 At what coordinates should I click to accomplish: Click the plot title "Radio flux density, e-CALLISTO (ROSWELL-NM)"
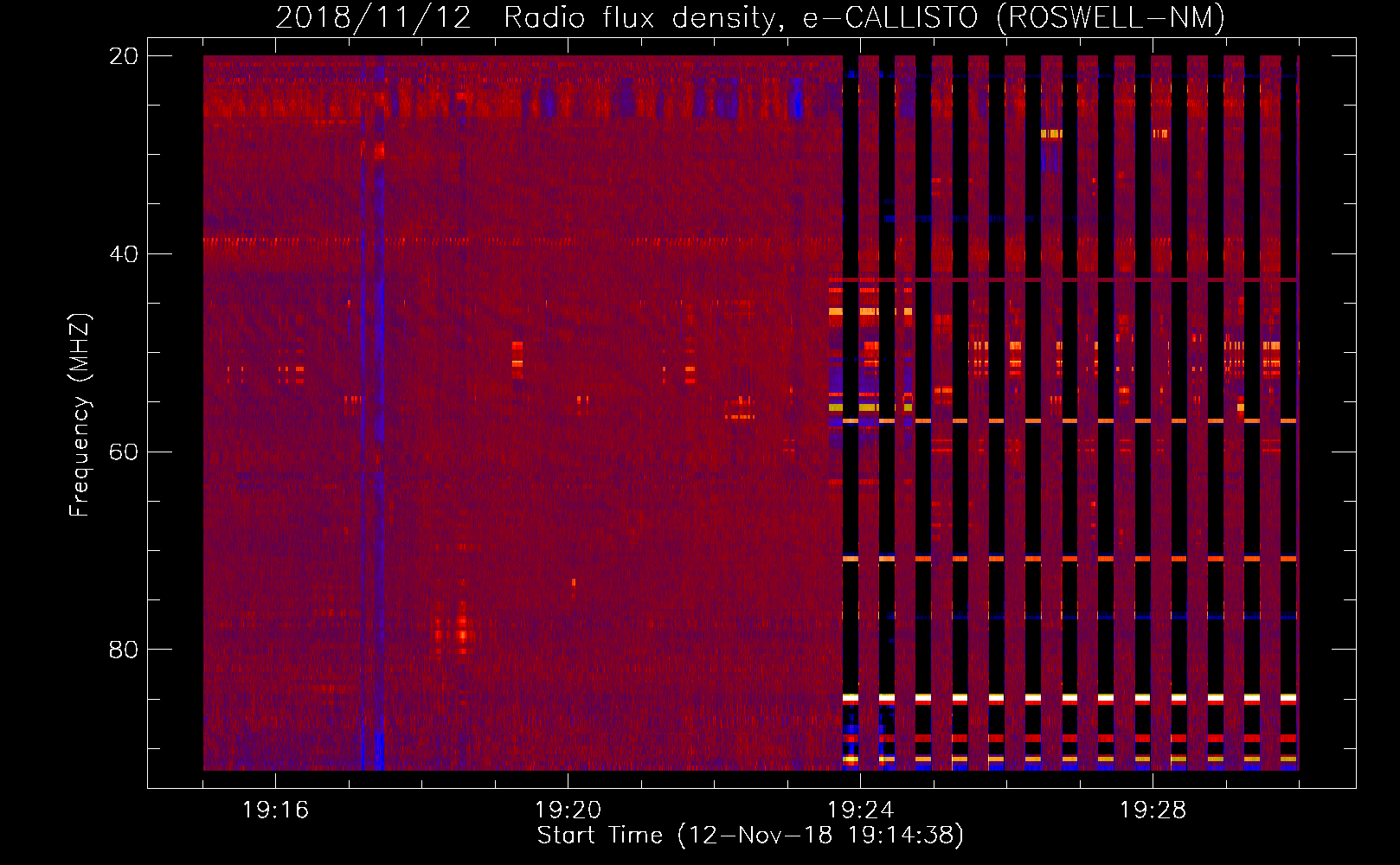(864, 17)
